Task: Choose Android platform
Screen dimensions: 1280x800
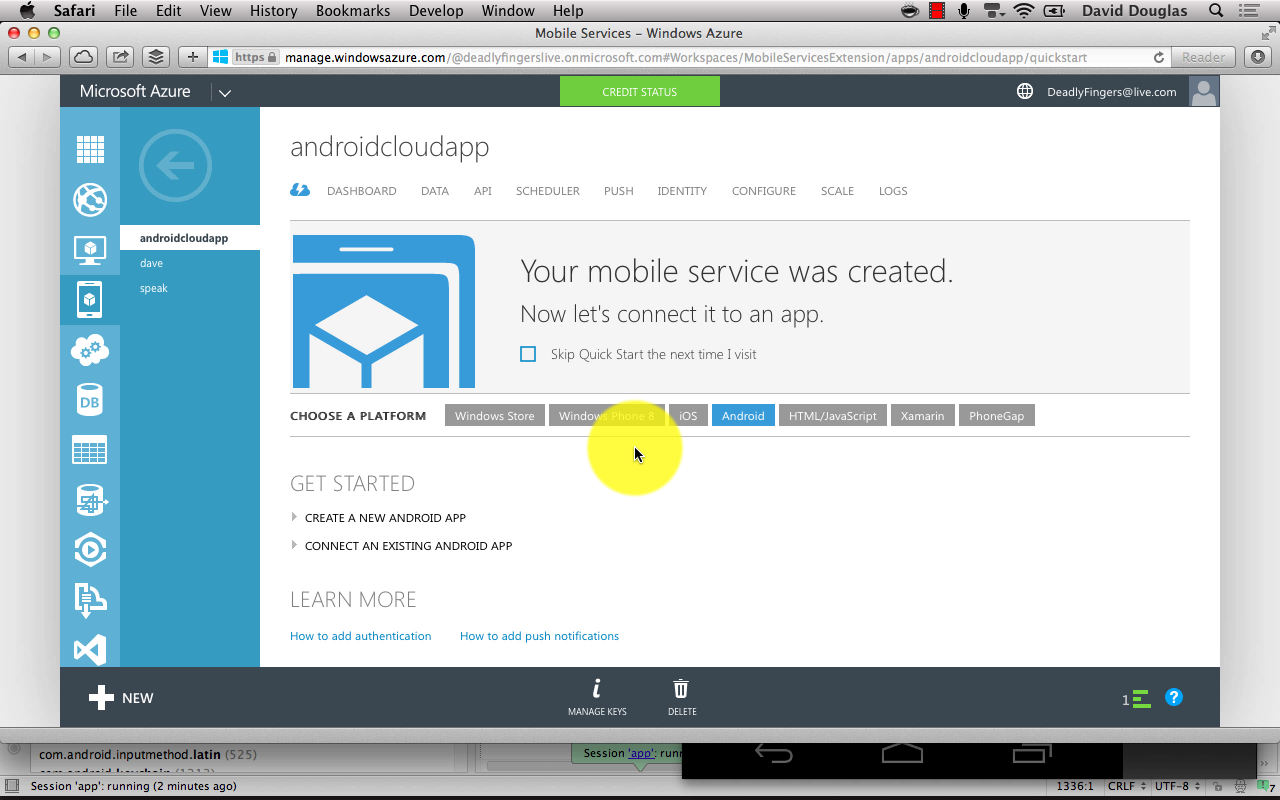Action: [x=743, y=416]
